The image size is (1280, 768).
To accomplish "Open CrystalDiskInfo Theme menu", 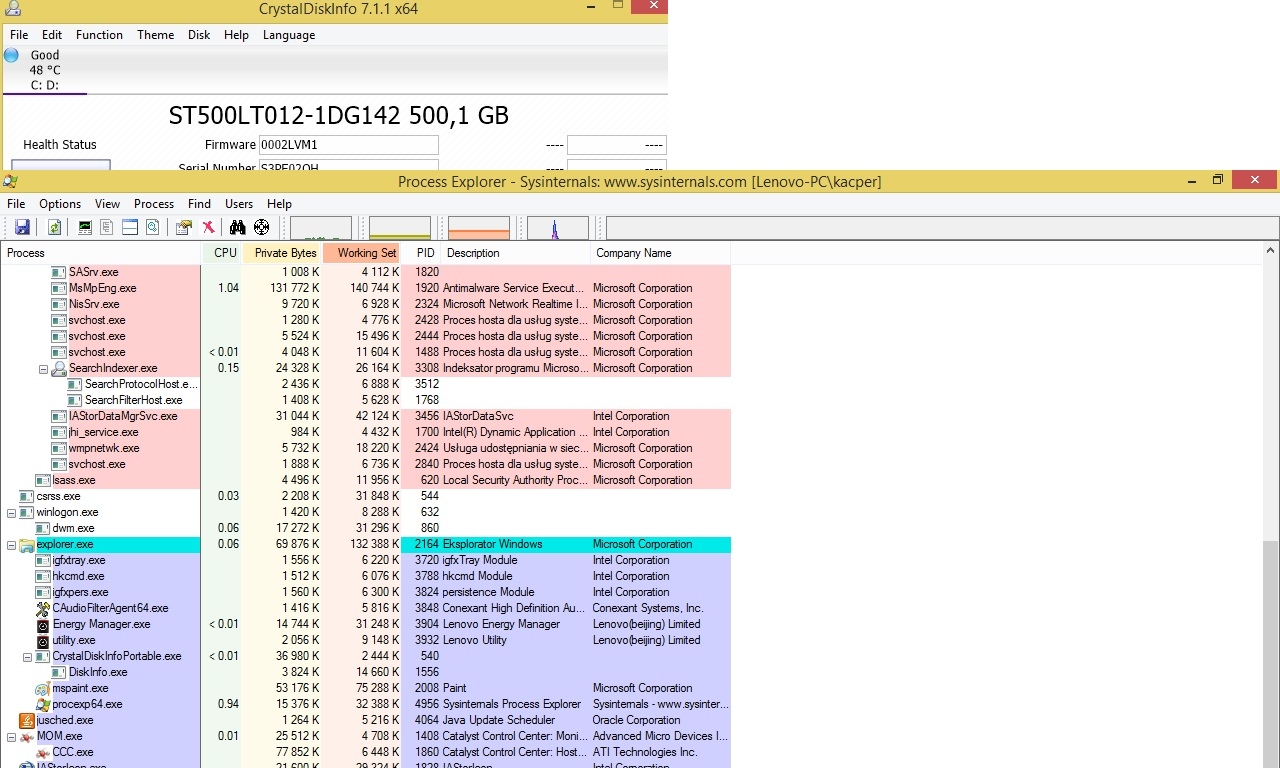I will (x=156, y=35).
